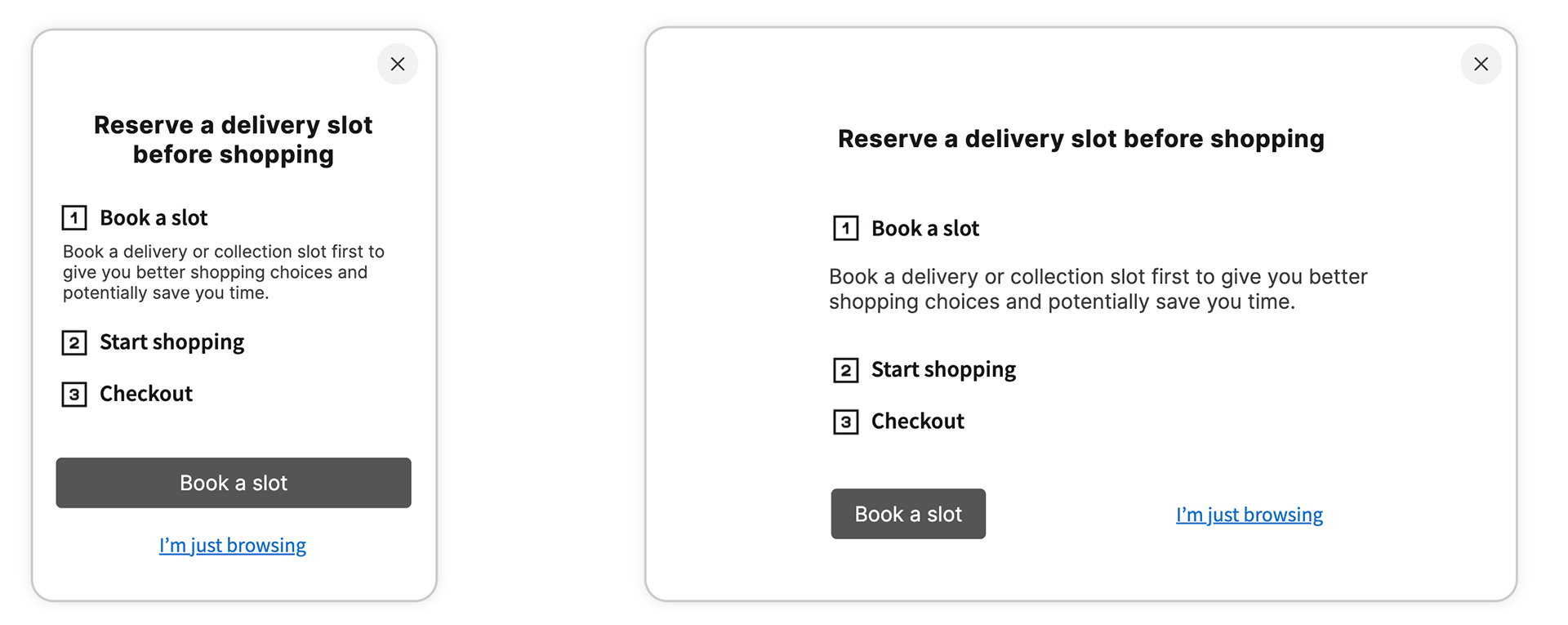Click step 1 number icon in narrow dialog
1568x625 pixels.
pos(74,218)
